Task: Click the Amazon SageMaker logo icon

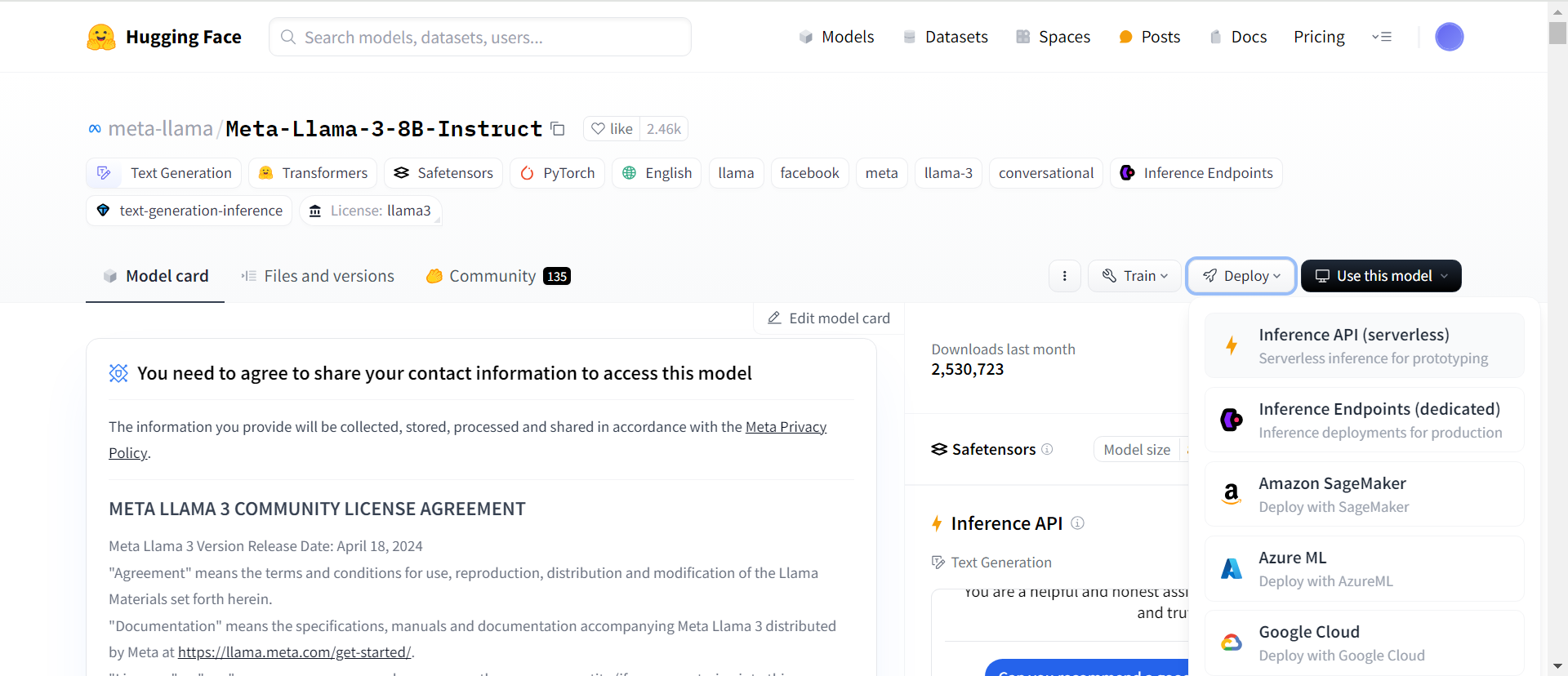Action: [1232, 494]
